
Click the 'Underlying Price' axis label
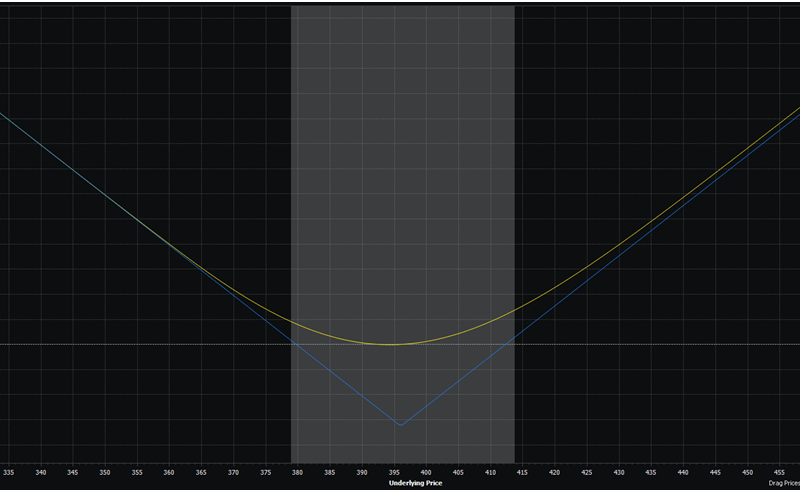point(415,483)
